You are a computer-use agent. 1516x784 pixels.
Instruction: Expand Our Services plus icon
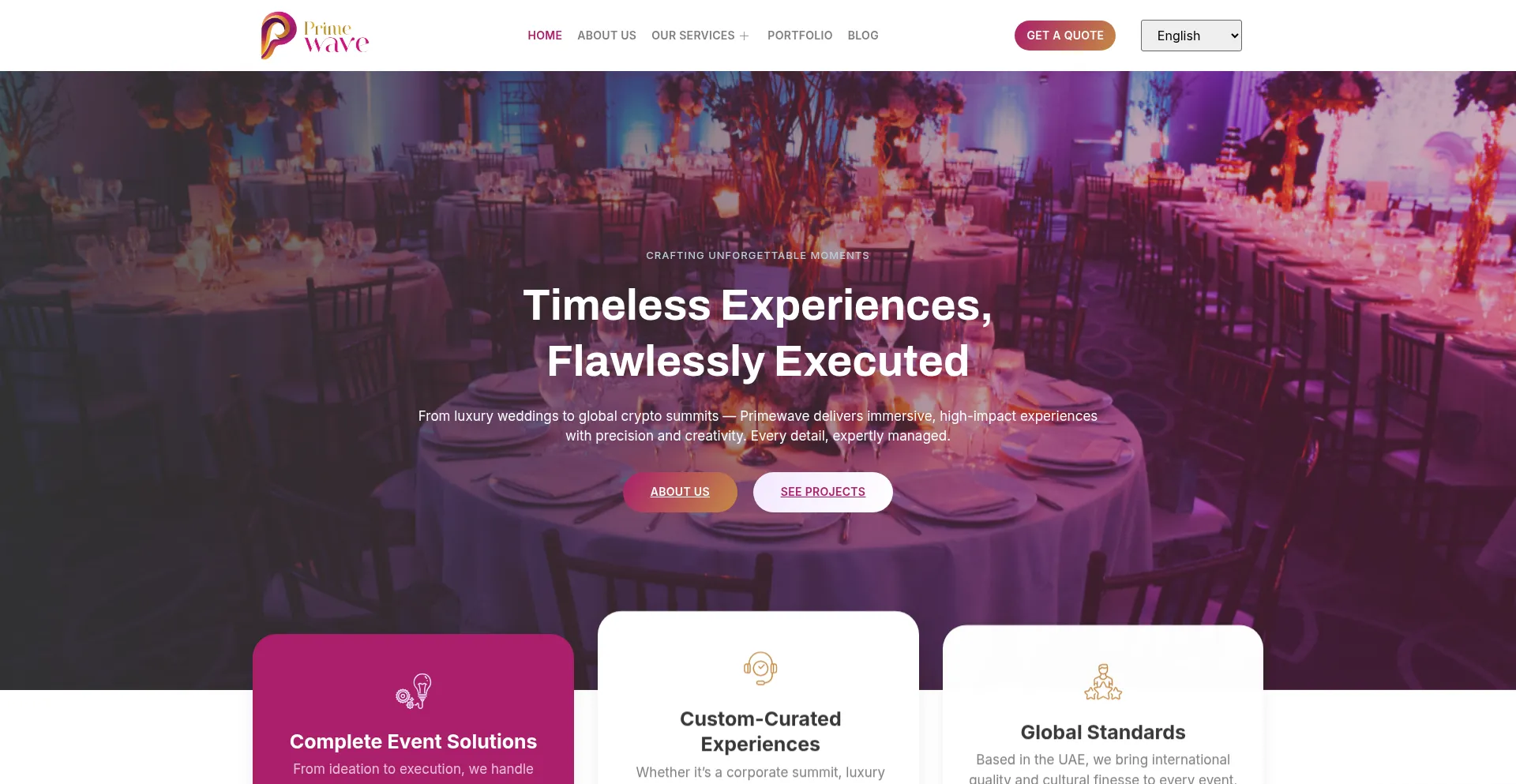coord(744,36)
